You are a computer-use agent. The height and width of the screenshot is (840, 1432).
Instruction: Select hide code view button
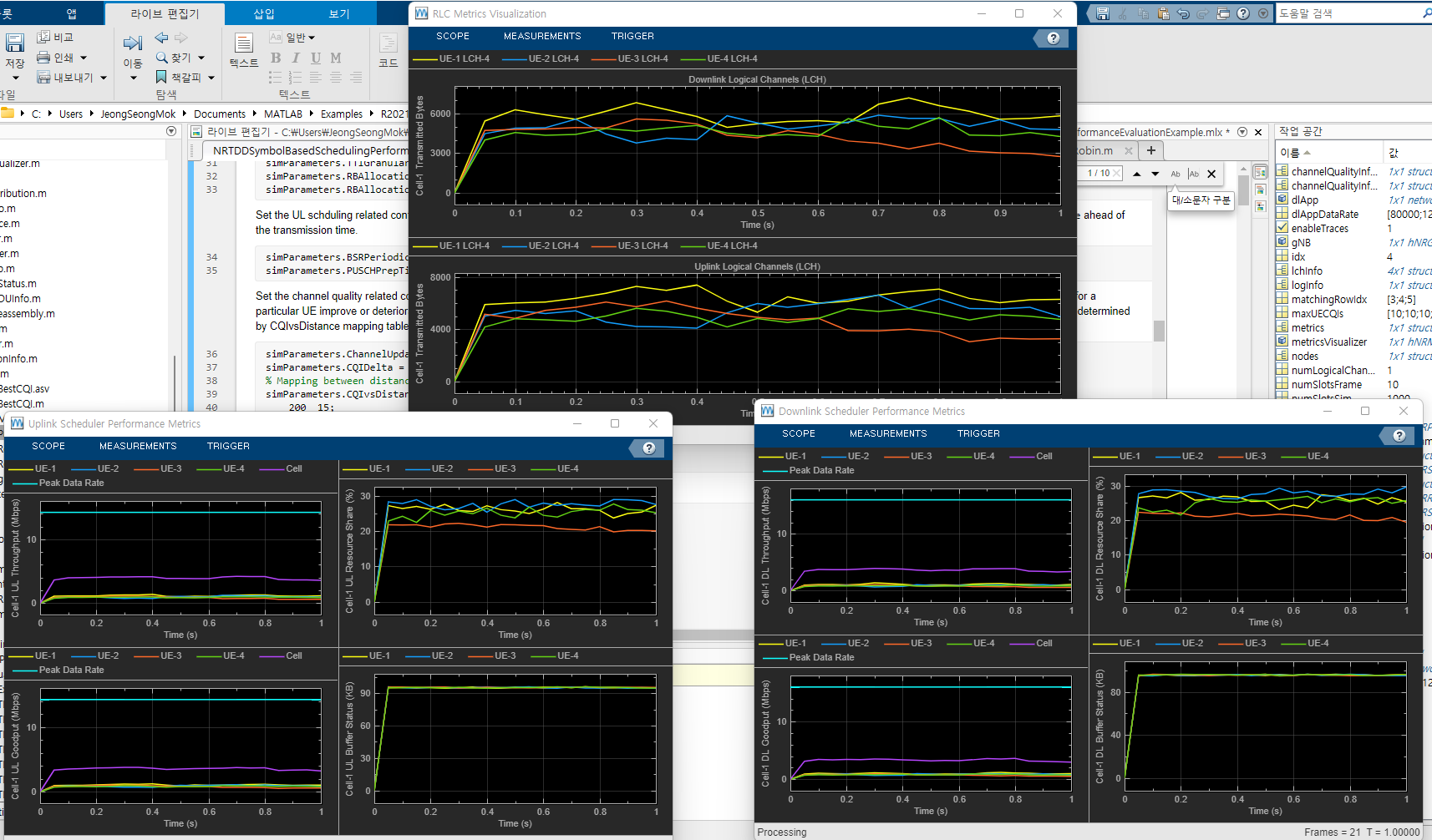(x=1260, y=206)
